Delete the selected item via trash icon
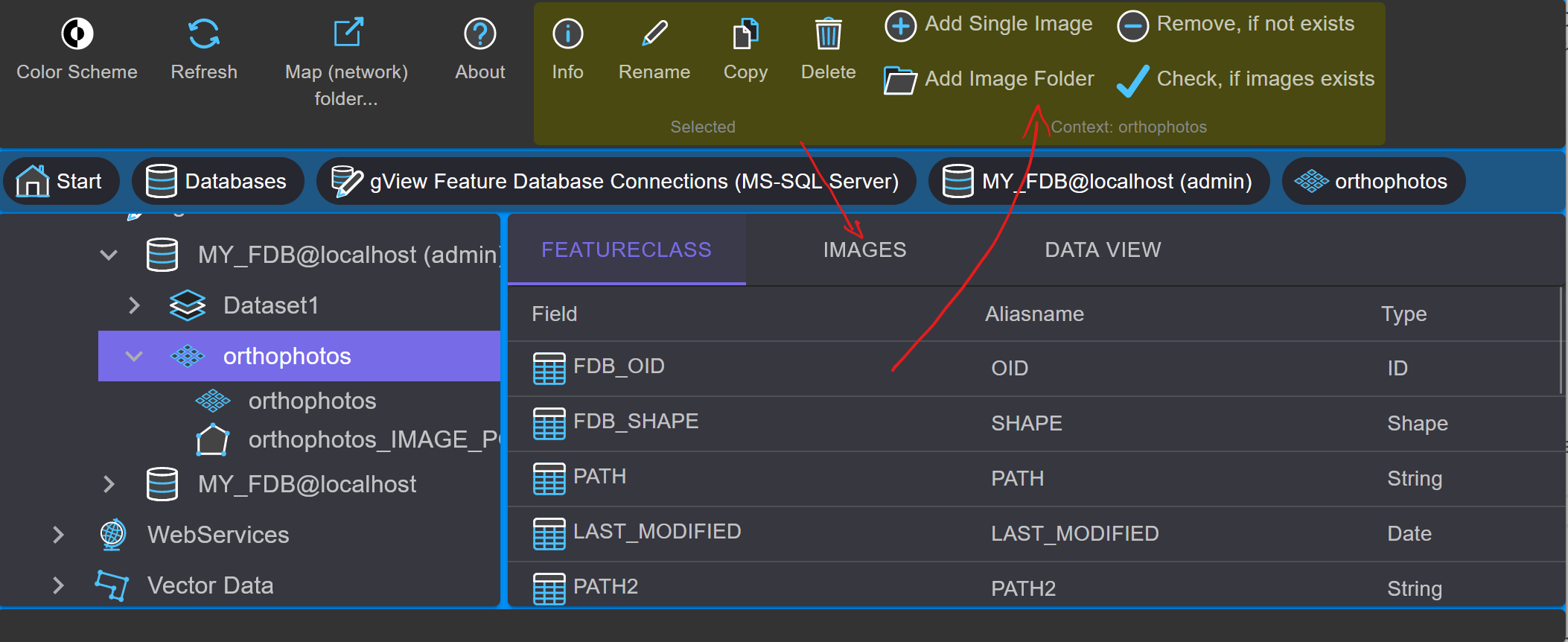 (x=828, y=34)
